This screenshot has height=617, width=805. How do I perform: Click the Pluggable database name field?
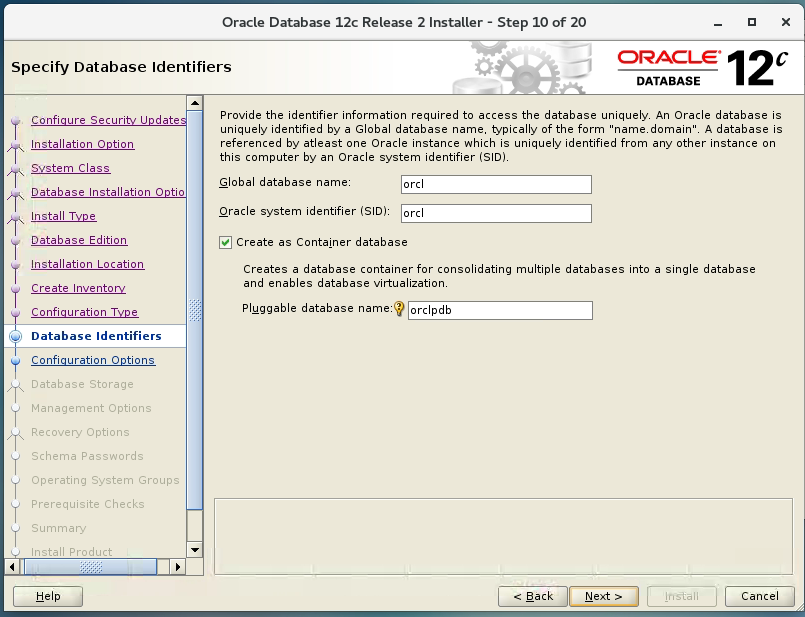pyautogui.click(x=500, y=310)
